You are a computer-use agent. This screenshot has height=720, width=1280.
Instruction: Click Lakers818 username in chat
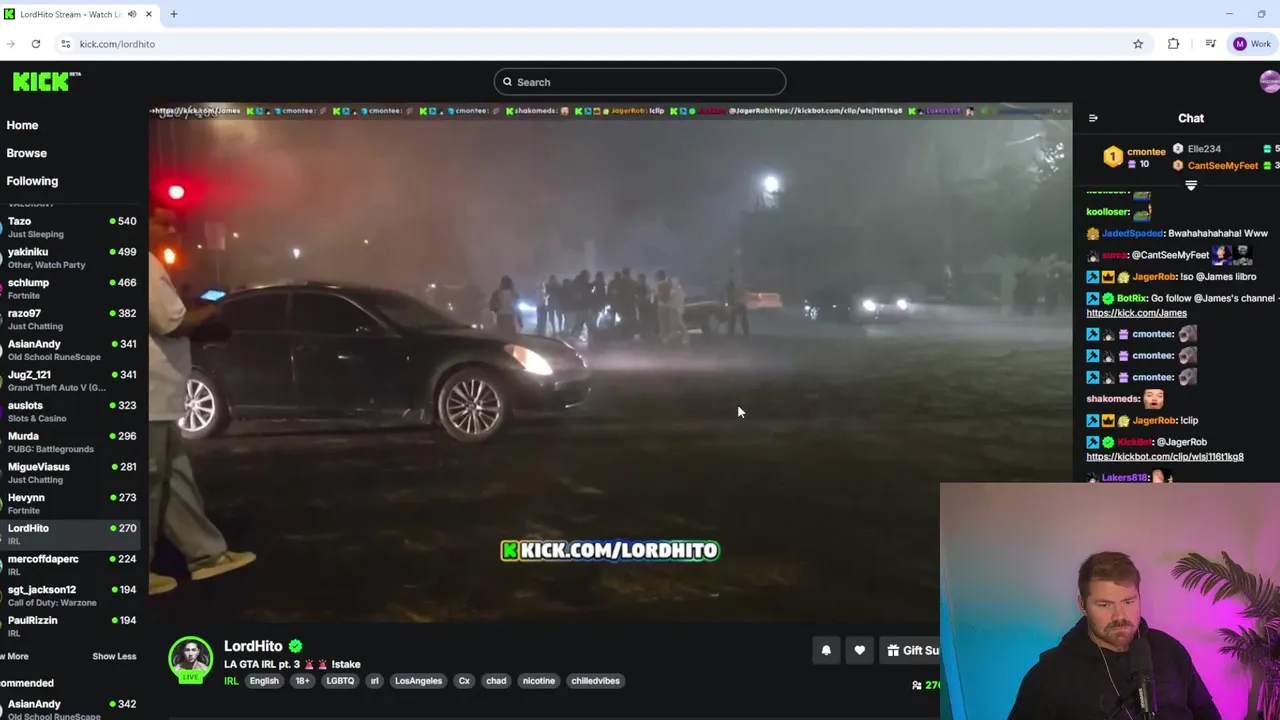point(1124,478)
